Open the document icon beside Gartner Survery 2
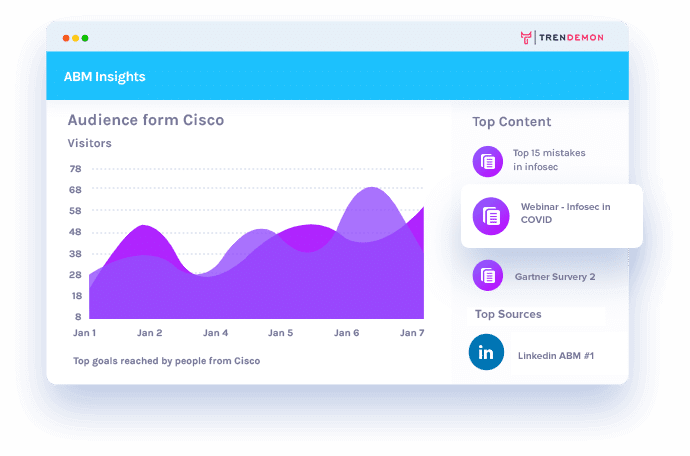The width and height of the screenshot is (690, 456). coord(488,276)
